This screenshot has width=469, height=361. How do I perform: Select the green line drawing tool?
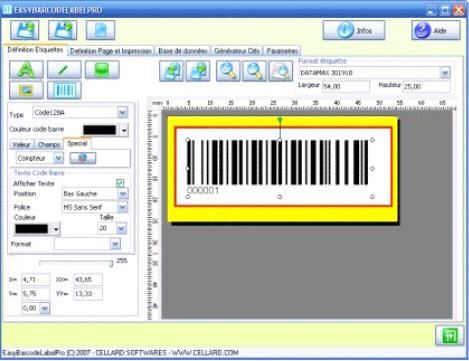pos(64,70)
